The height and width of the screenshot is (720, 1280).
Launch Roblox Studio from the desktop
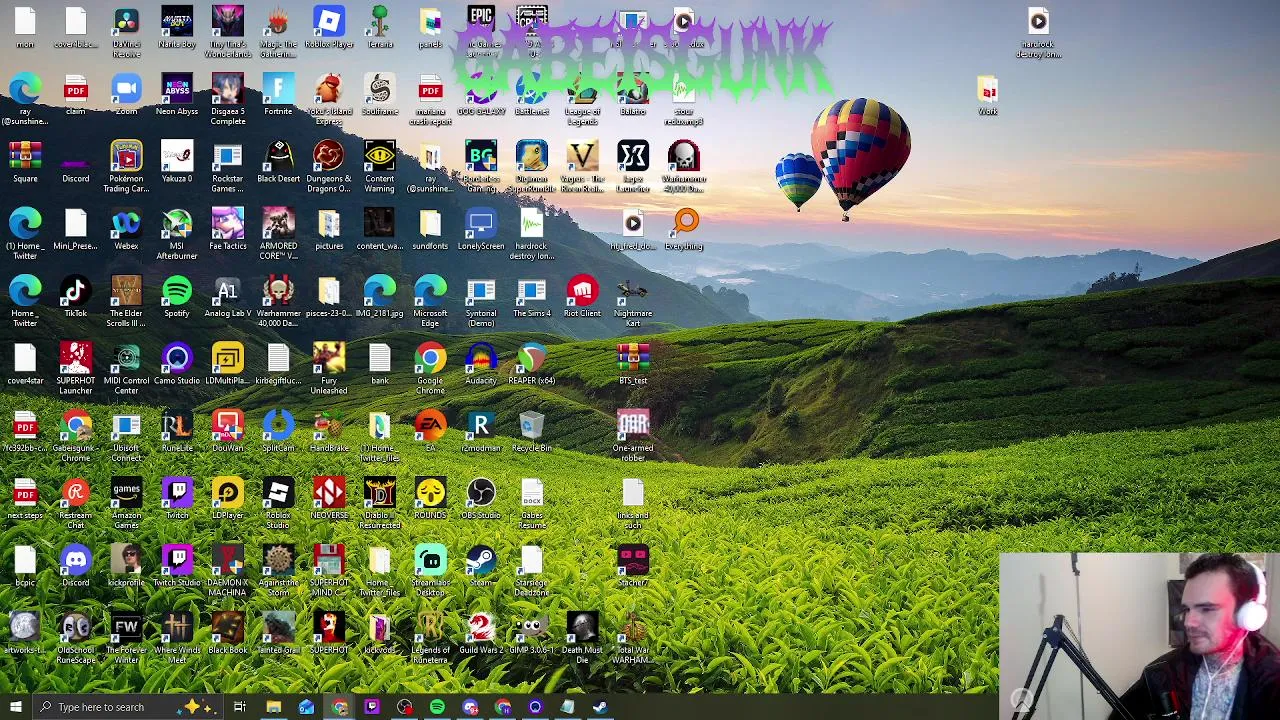pyautogui.click(x=278, y=502)
